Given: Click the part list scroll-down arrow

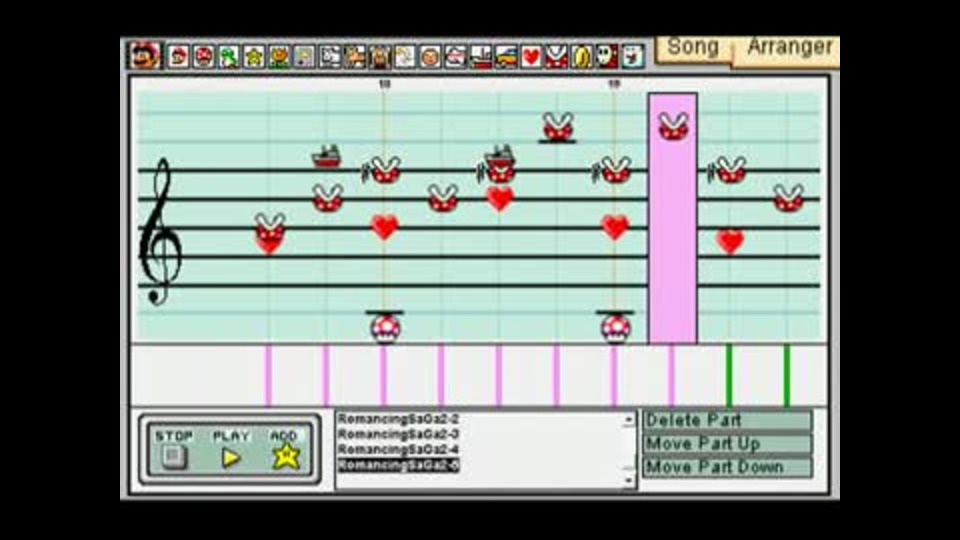Looking at the screenshot, I should [x=629, y=480].
